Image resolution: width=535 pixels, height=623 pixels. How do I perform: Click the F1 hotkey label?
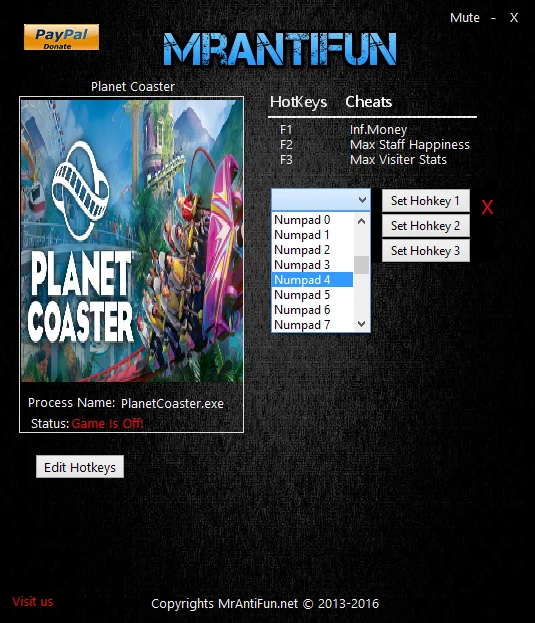click(x=286, y=130)
